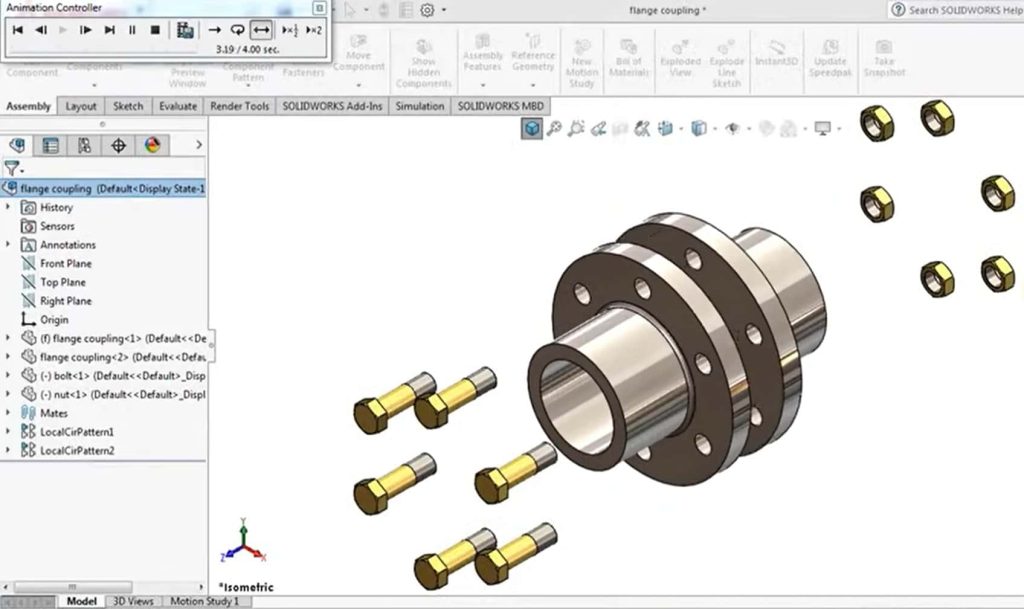Screen dimensions: 1024x609
Task: Open the Motion Study 1 tab
Action: (204, 601)
